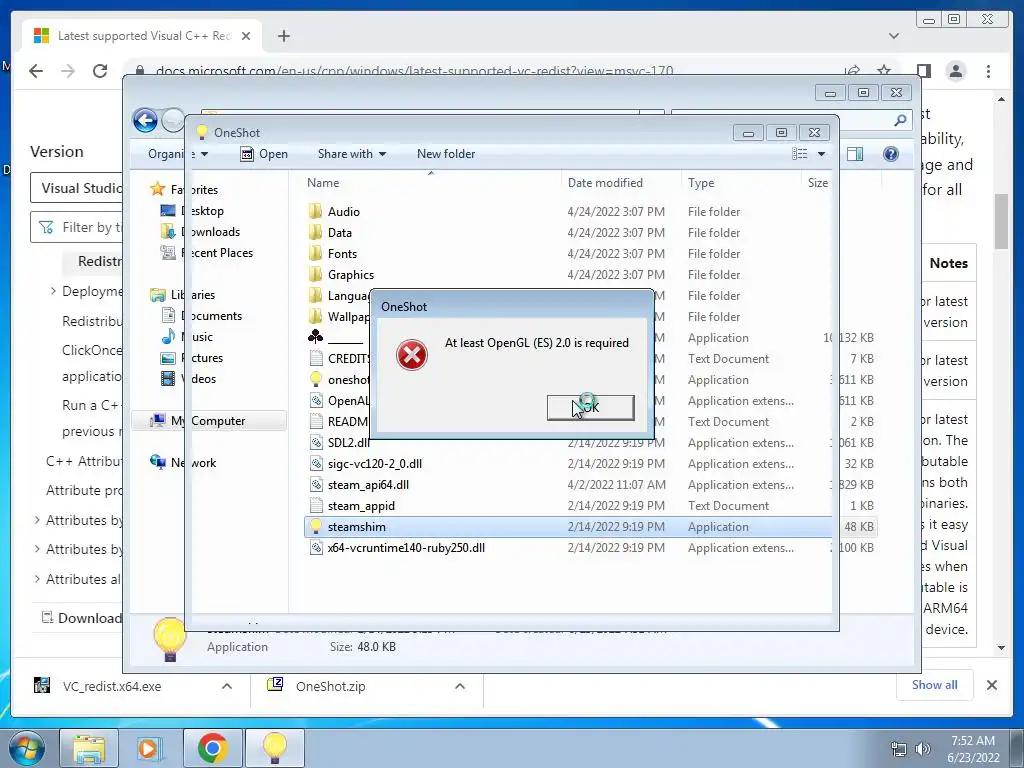Click Show all downloads
The height and width of the screenshot is (768, 1024).
click(935, 685)
